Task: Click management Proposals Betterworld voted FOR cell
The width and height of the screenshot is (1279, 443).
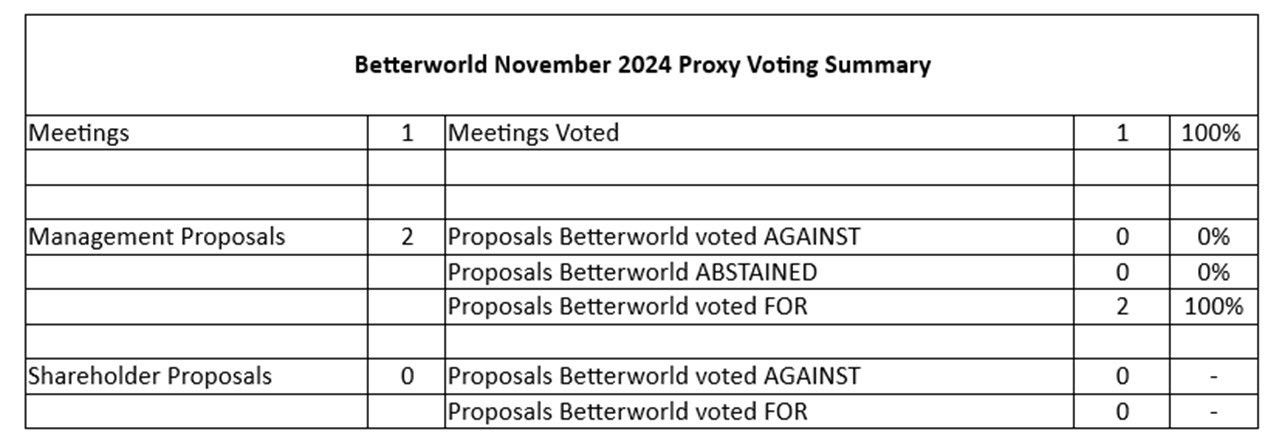Action: [760, 307]
